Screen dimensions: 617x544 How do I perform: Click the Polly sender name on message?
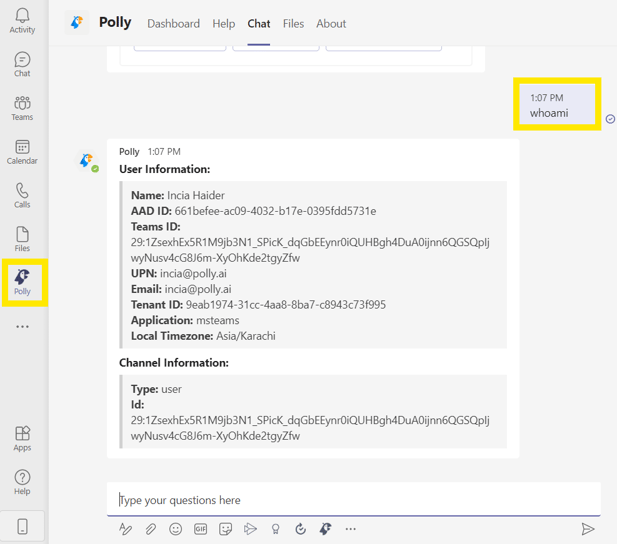pyautogui.click(x=129, y=152)
